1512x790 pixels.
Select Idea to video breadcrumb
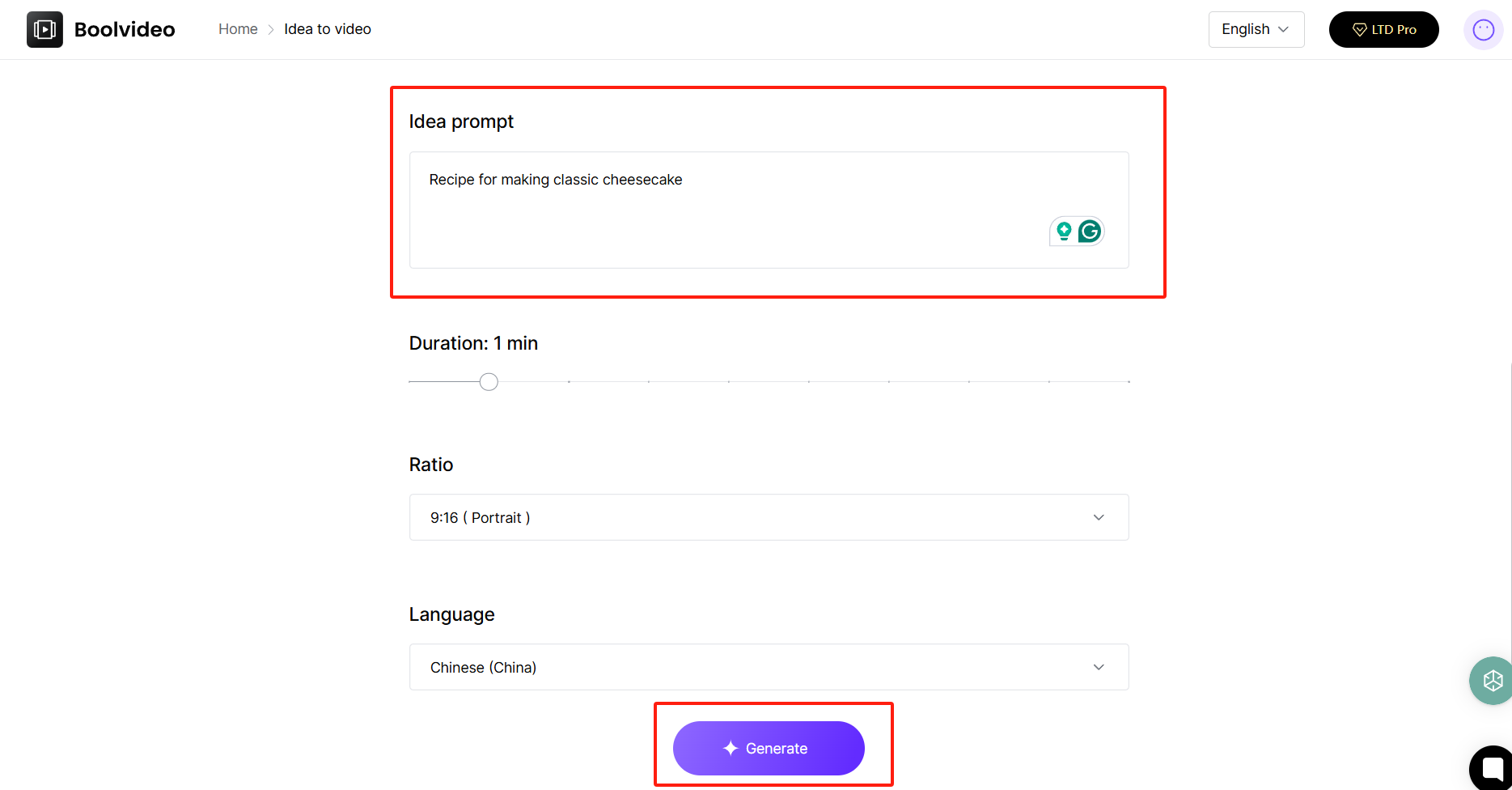(328, 29)
